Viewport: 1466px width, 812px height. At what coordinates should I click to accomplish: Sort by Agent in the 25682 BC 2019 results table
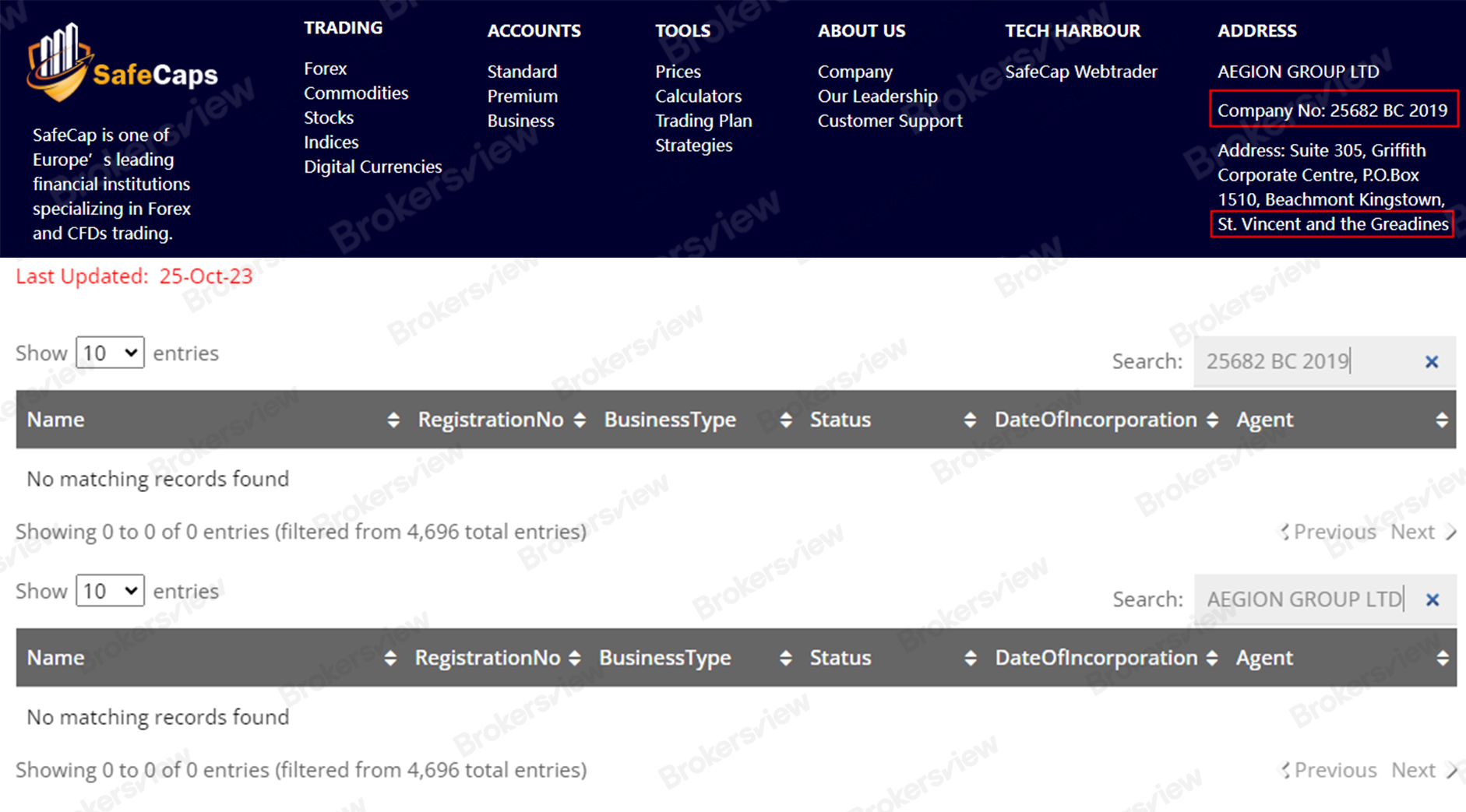click(1442, 420)
